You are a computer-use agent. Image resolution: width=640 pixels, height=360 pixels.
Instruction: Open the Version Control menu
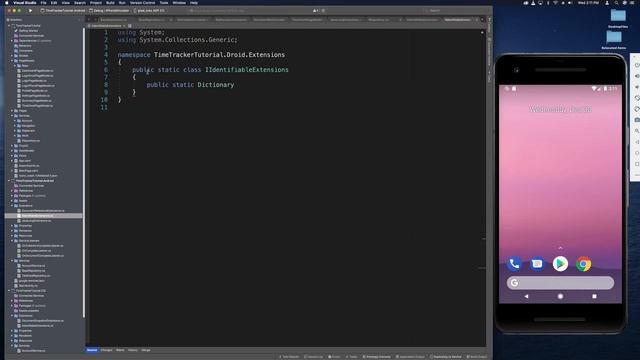[x=142, y=2]
